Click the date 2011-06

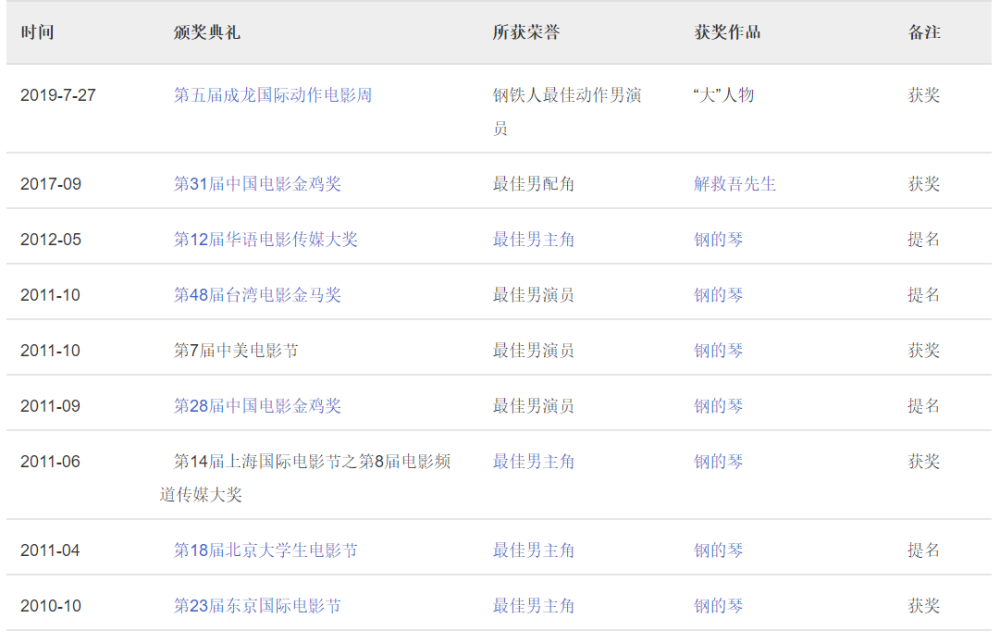click(x=50, y=461)
